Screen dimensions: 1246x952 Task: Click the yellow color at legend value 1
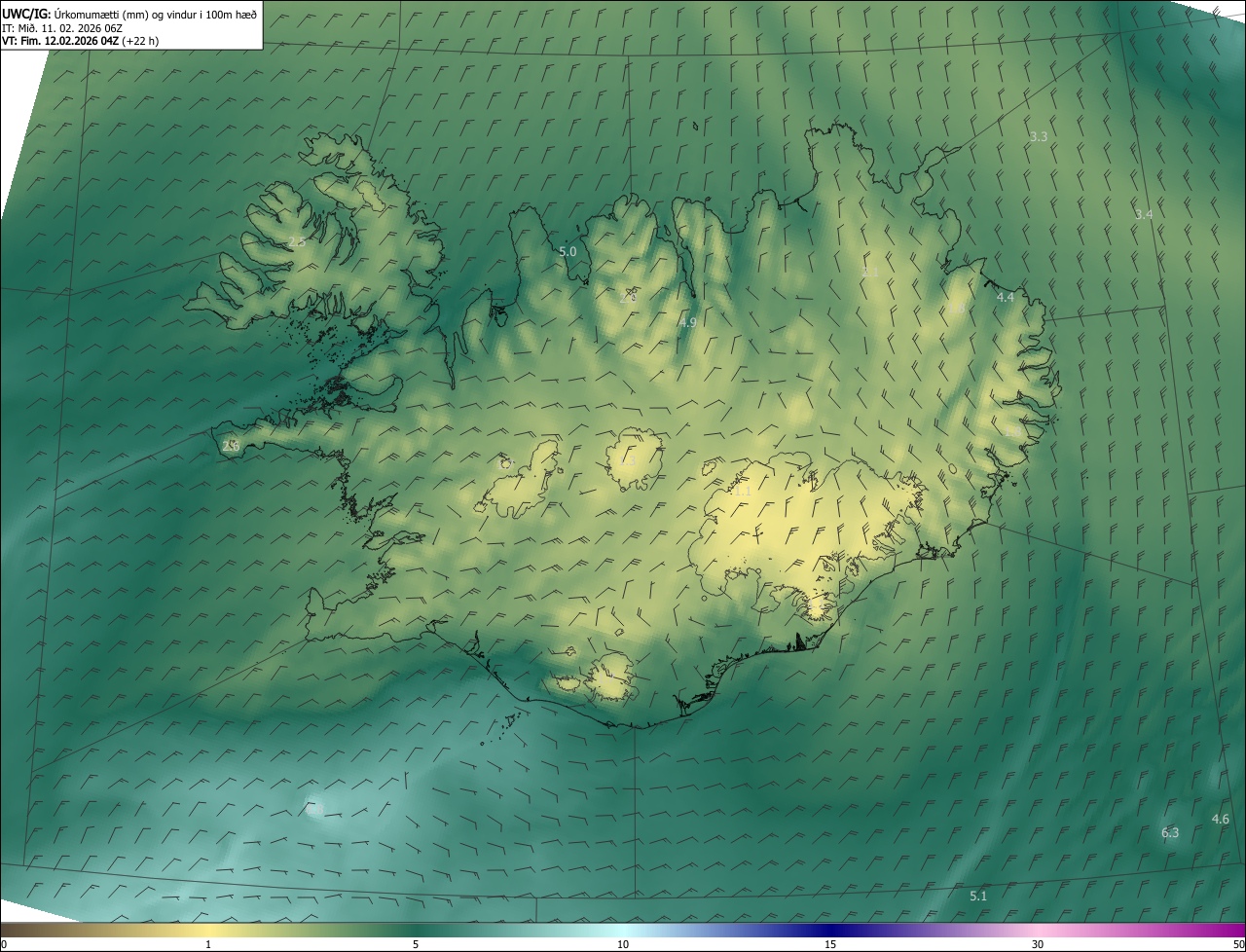[x=208, y=930]
